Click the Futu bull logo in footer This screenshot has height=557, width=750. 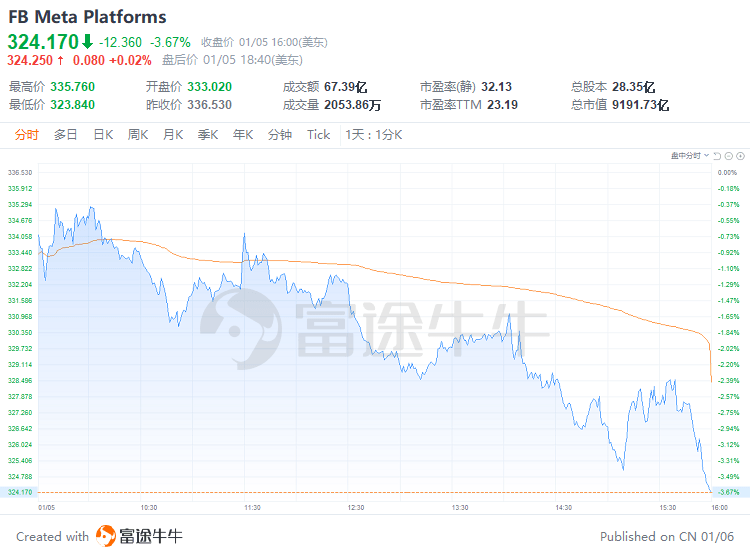pyautogui.click(x=105, y=536)
